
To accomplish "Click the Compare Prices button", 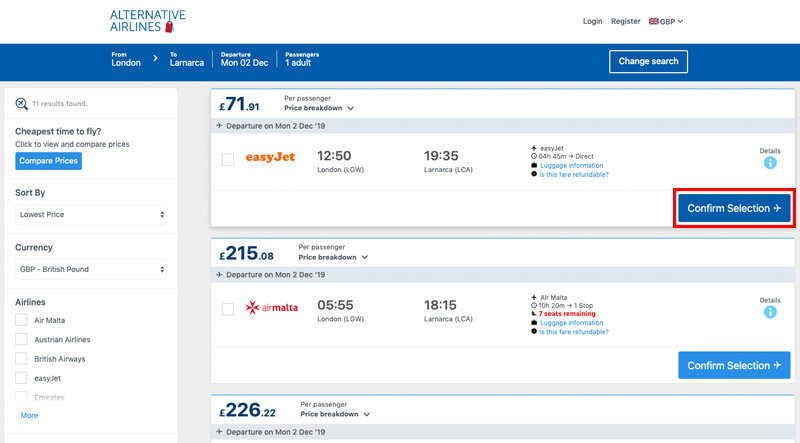I will pyautogui.click(x=48, y=161).
